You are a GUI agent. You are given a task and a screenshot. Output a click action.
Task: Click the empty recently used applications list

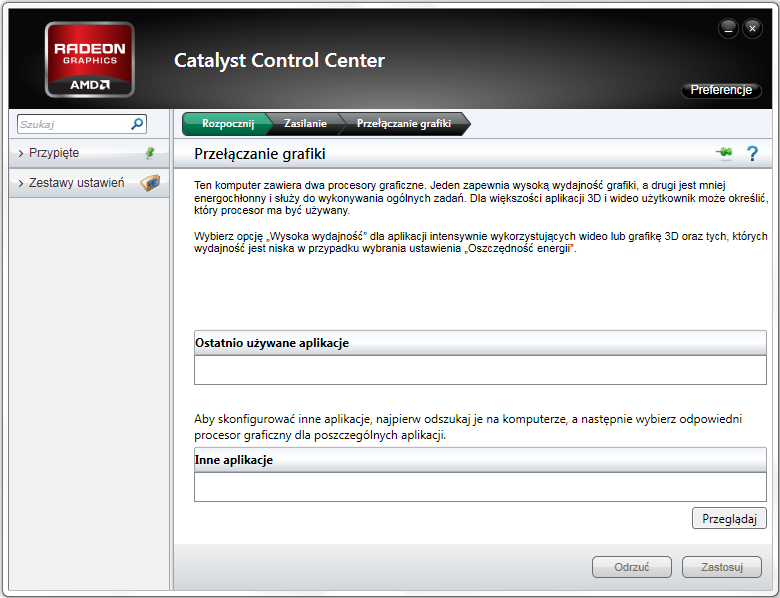480,370
